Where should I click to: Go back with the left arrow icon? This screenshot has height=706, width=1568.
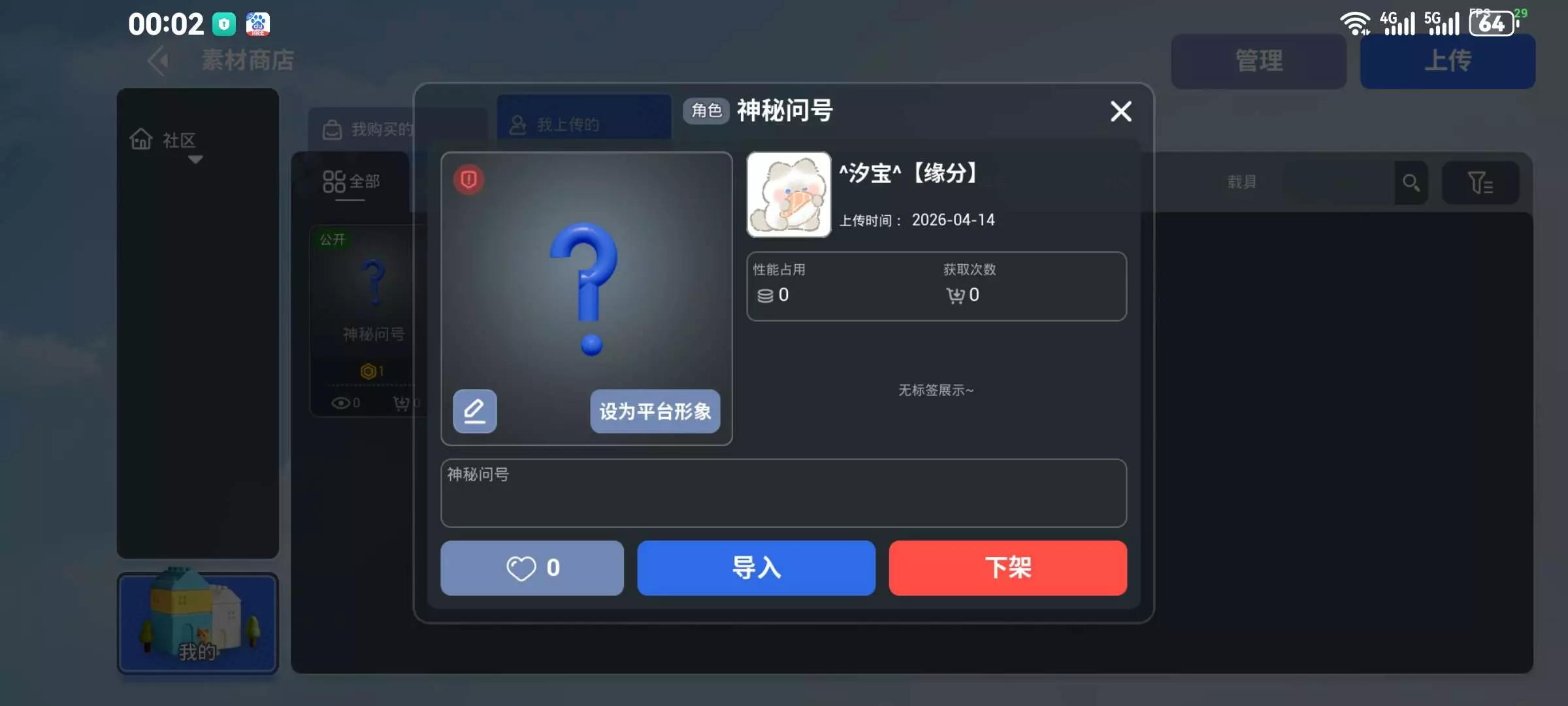tap(158, 61)
